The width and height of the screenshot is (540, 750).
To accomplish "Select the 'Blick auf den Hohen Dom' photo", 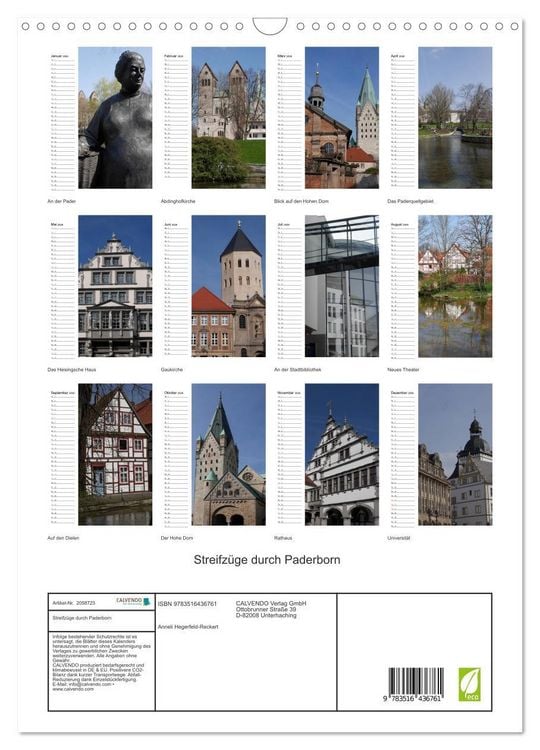I will click(x=342, y=117).
